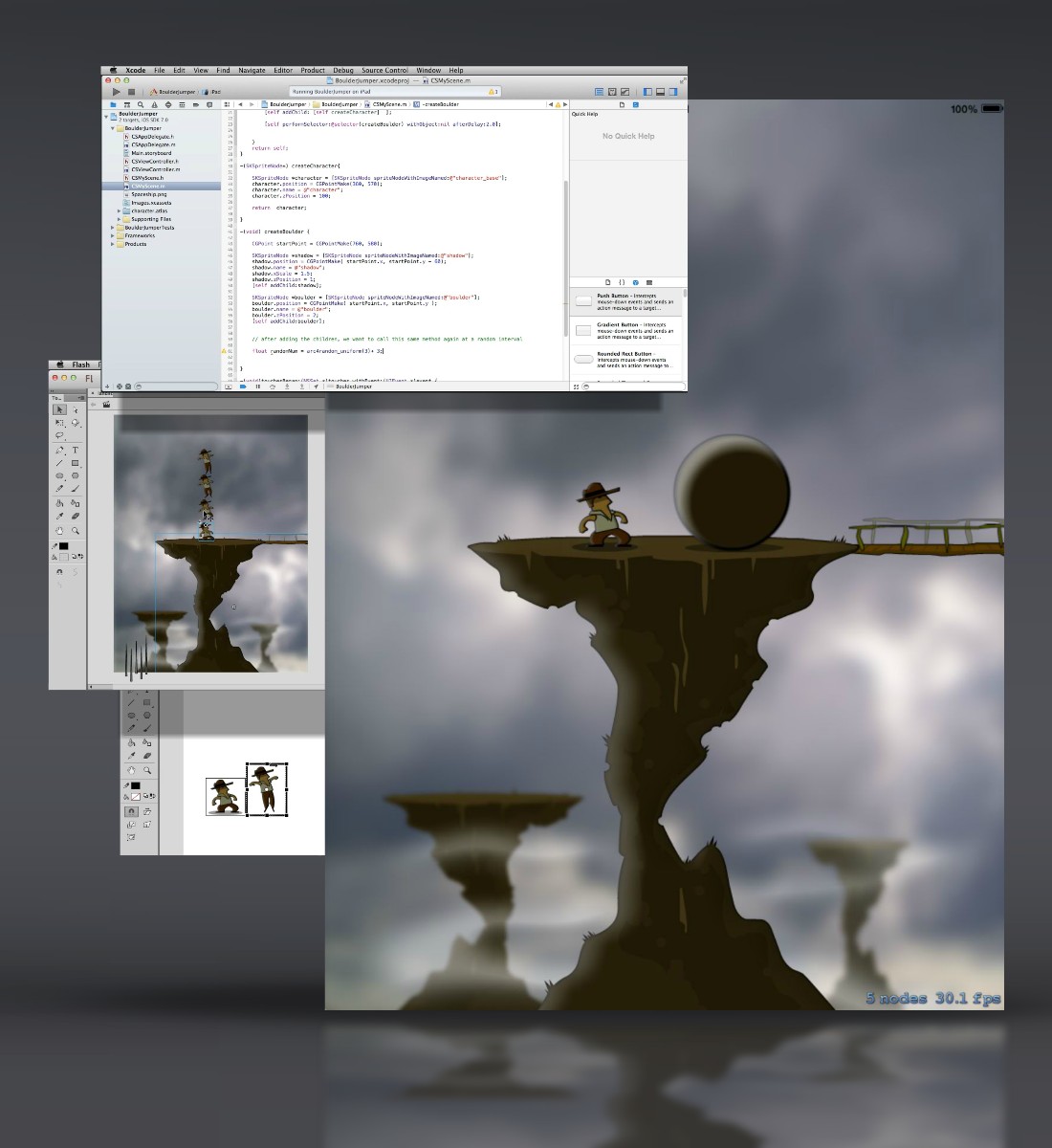Select the Push Button library item
Screen dimensions: 1052x1148
point(626,302)
